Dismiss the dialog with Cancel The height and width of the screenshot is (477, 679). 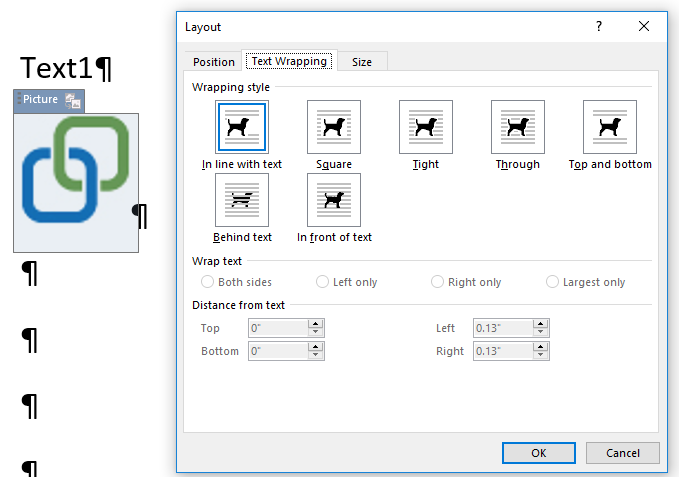click(623, 453)
